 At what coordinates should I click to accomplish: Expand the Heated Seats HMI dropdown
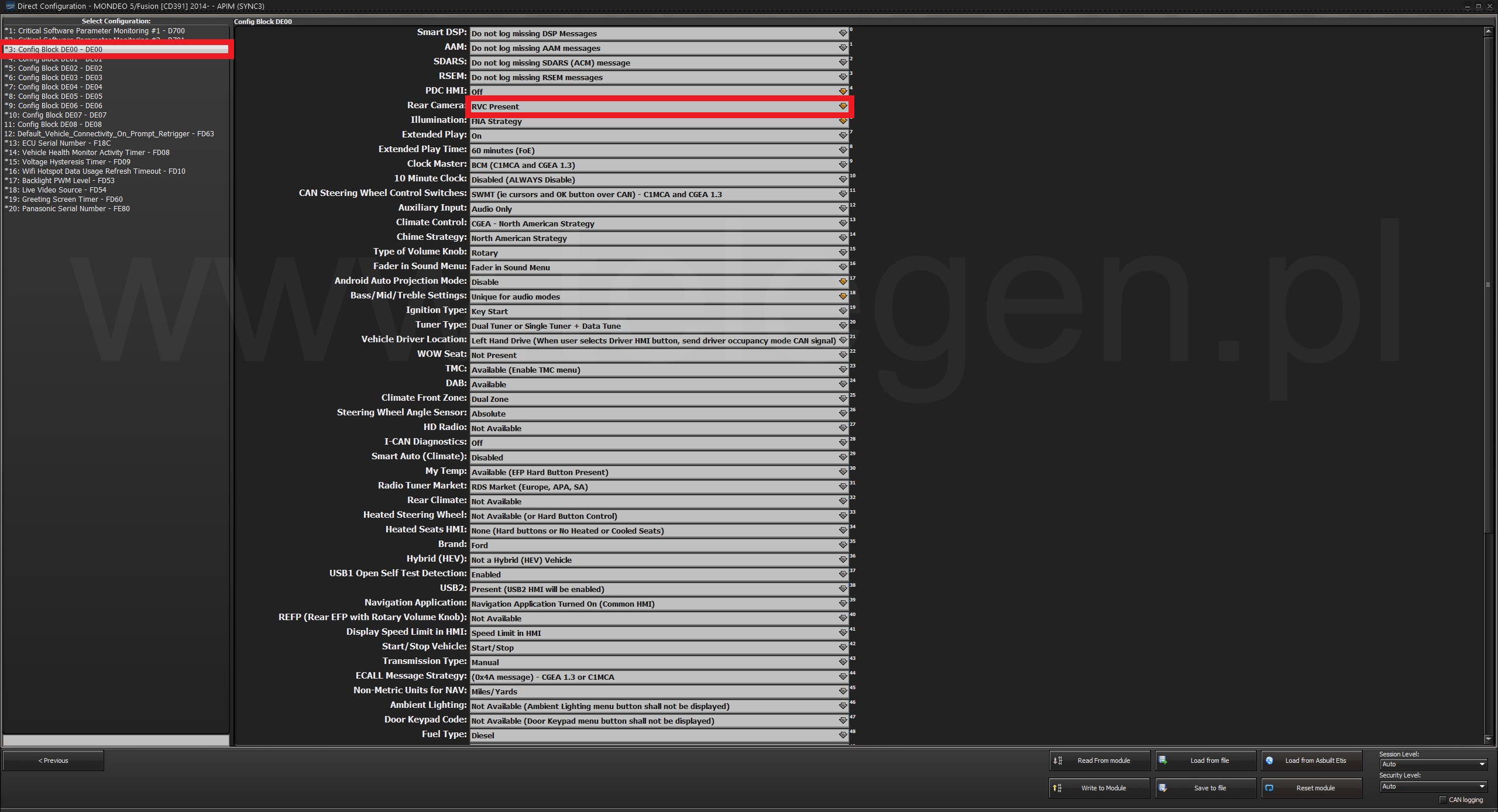pos(659,531)
